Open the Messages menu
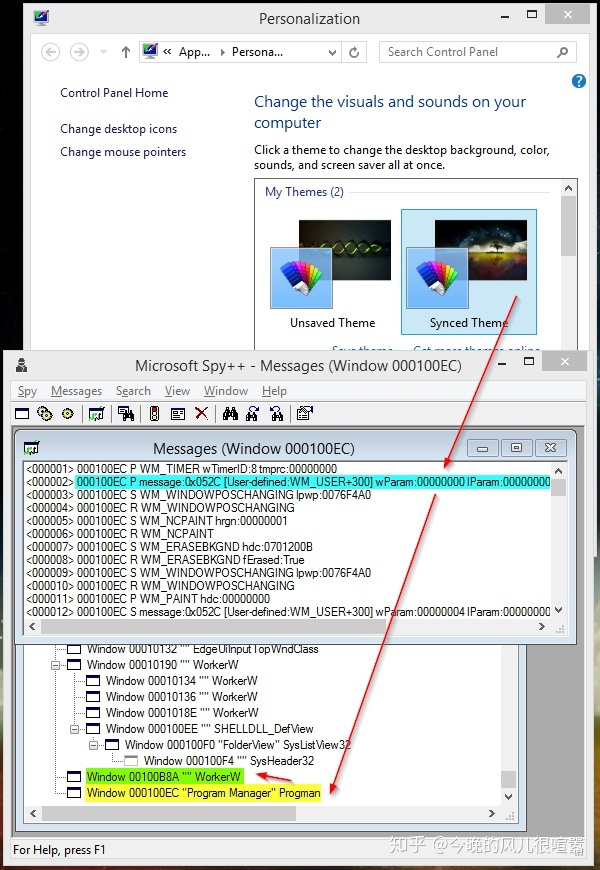The height and width of the screenshot is (870, 600). (77, 391)
